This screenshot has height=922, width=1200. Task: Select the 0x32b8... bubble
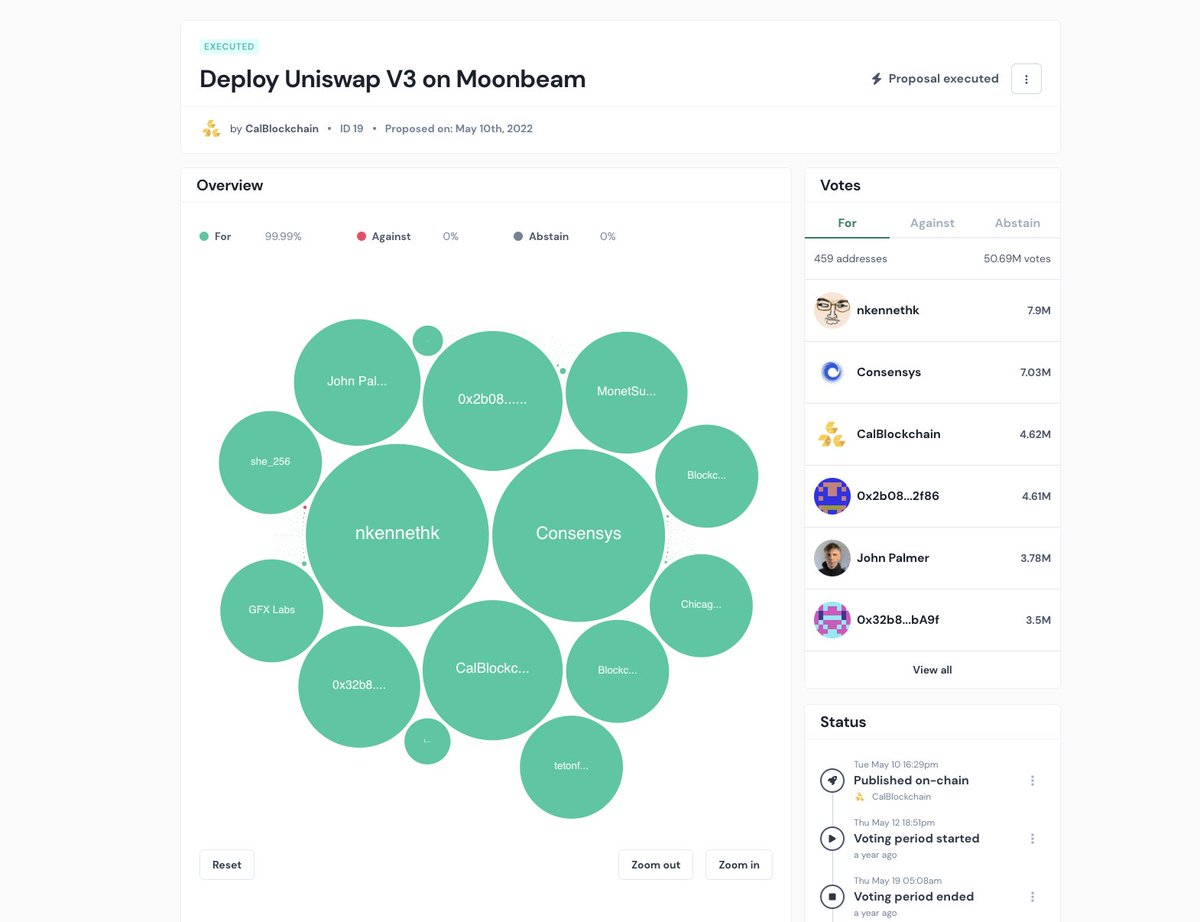click(359, 687)
